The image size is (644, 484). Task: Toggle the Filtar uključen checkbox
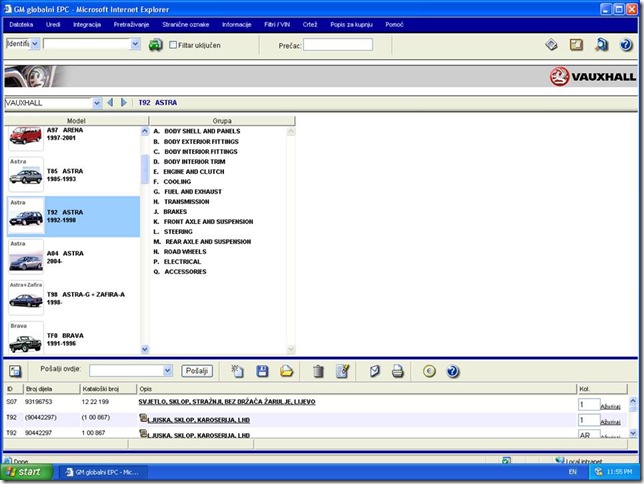pyautogui.click(x=173, y=45)
